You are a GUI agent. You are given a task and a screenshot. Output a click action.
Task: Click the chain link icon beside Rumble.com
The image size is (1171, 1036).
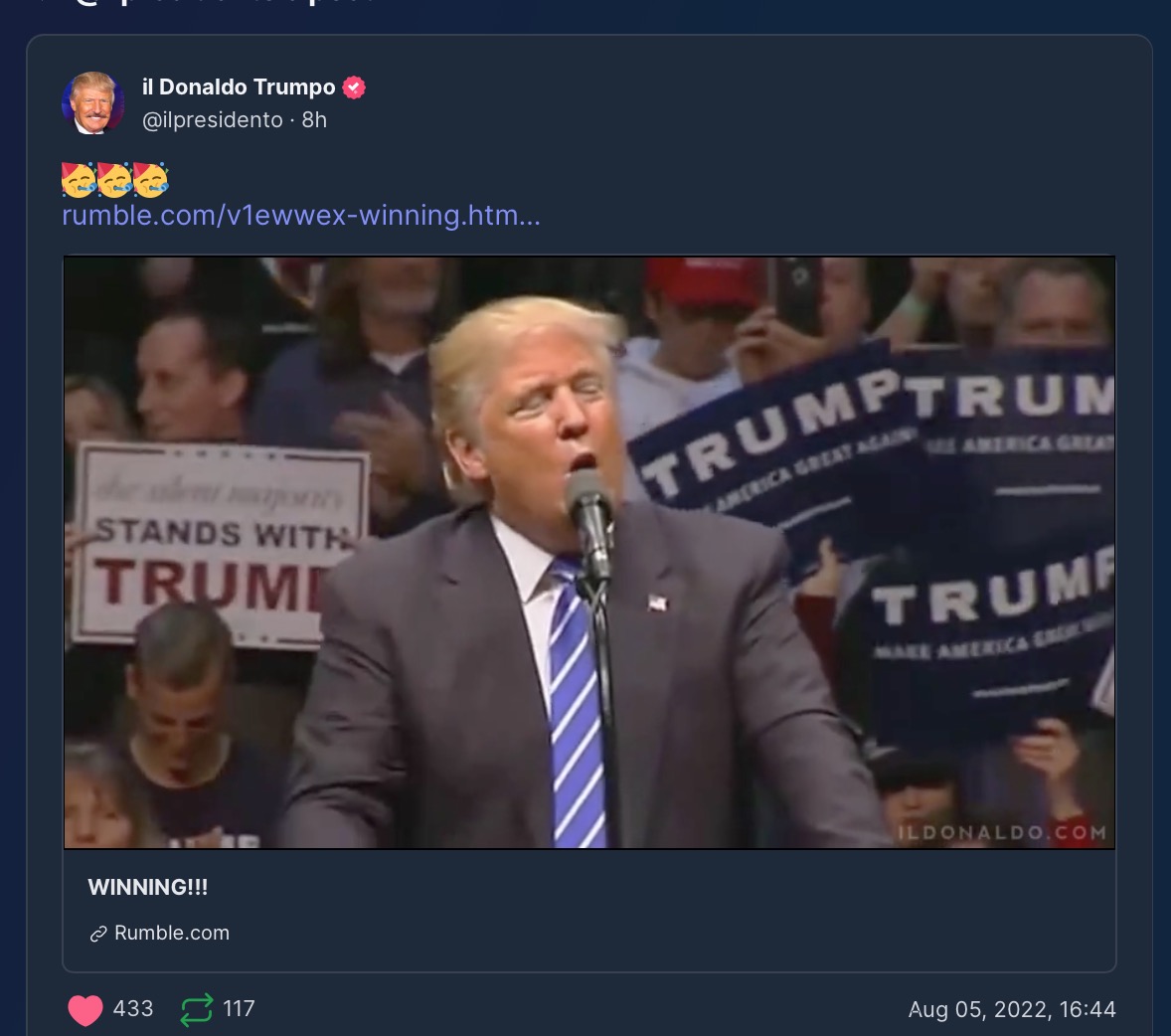(98, 934)
